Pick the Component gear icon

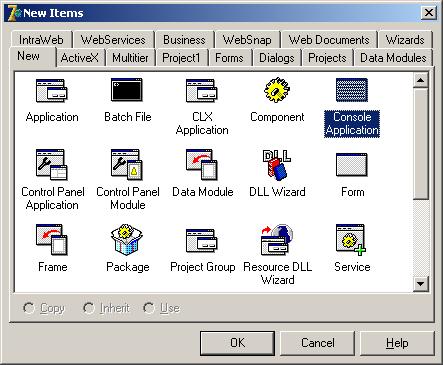tap(277, 90)
